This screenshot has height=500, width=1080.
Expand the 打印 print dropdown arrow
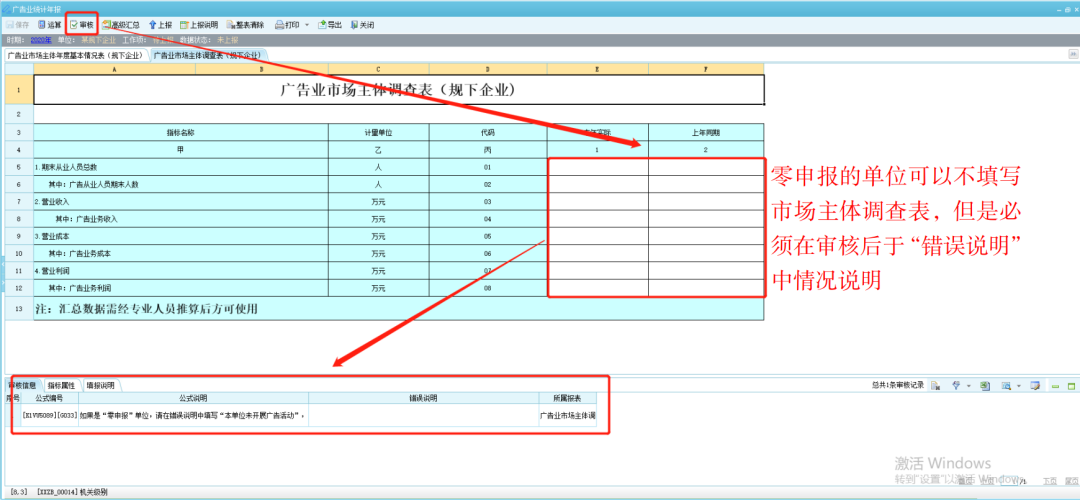pos(307,25)
